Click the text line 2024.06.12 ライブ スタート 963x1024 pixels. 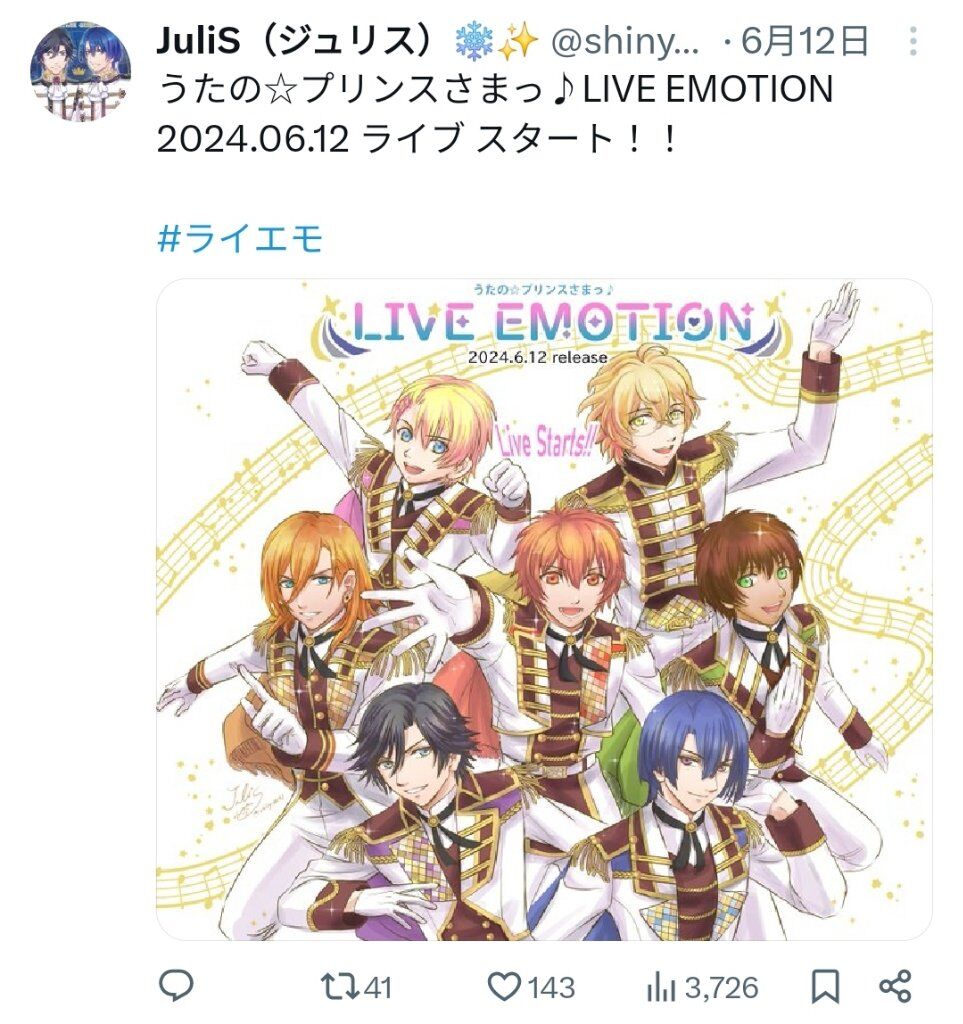pos(418,138)
